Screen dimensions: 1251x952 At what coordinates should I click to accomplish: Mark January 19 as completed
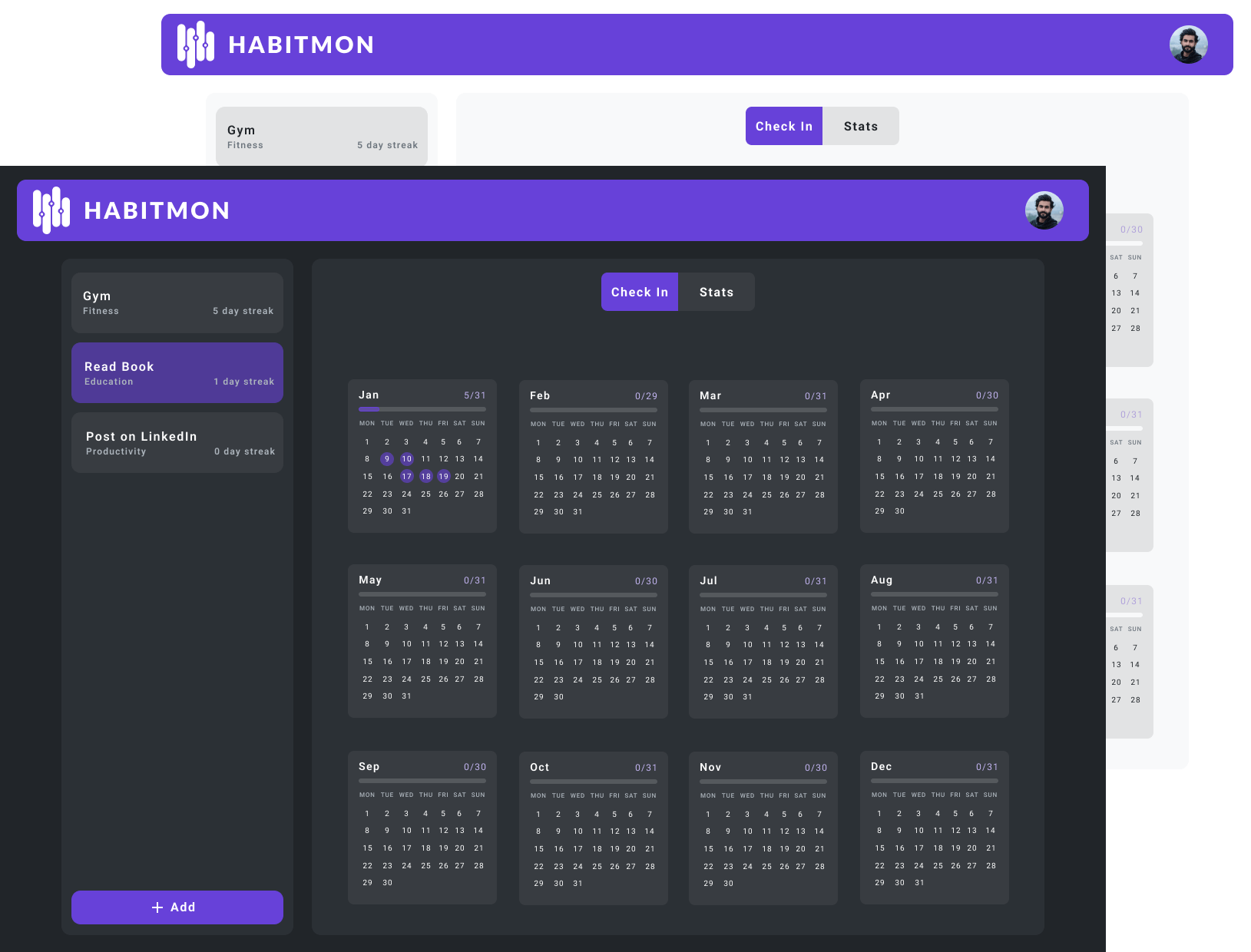click(x=443, y=476)
